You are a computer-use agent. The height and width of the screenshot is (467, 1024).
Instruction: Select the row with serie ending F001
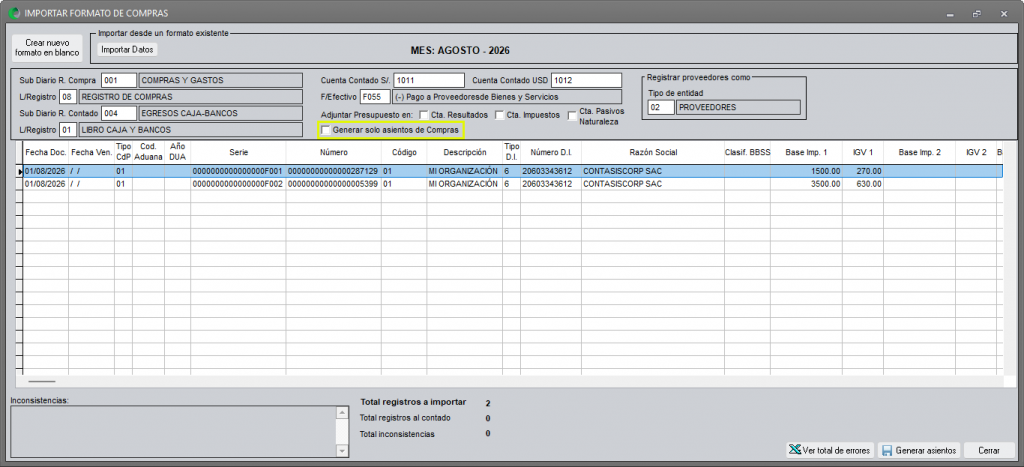[x=513, y=171]
